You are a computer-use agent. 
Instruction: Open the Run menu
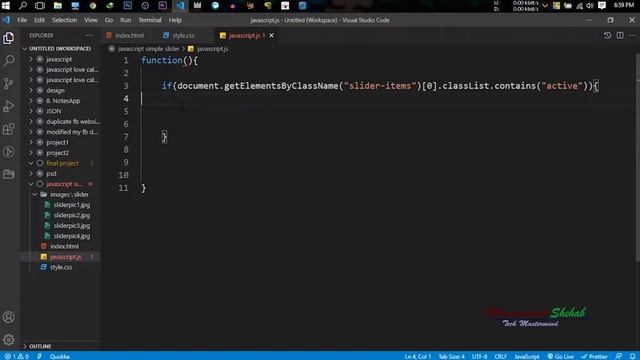(125, 20)
